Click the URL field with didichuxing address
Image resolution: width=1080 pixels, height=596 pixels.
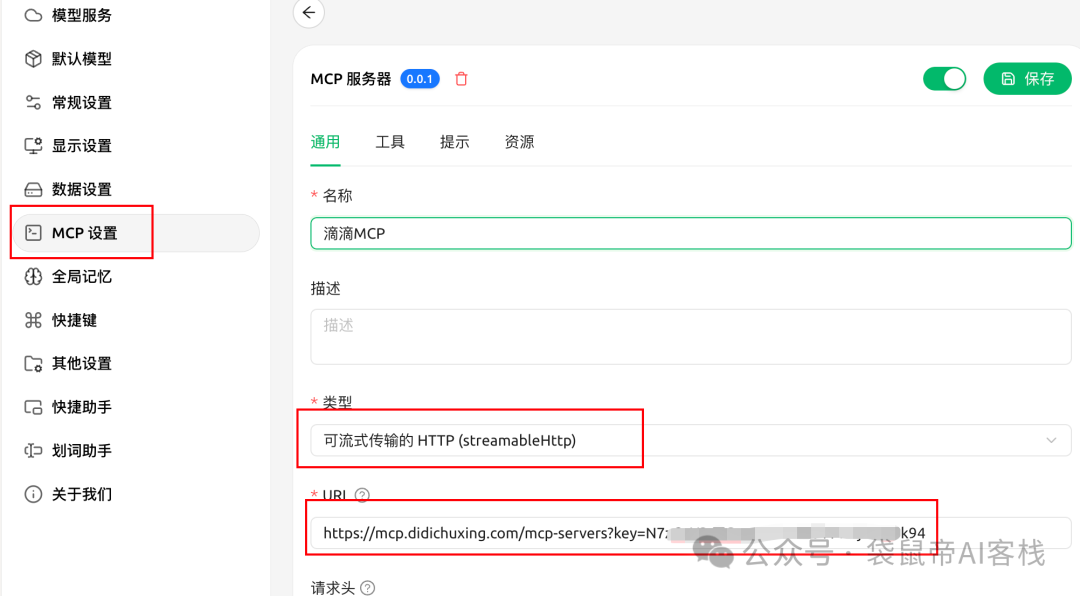pos(691,533)
